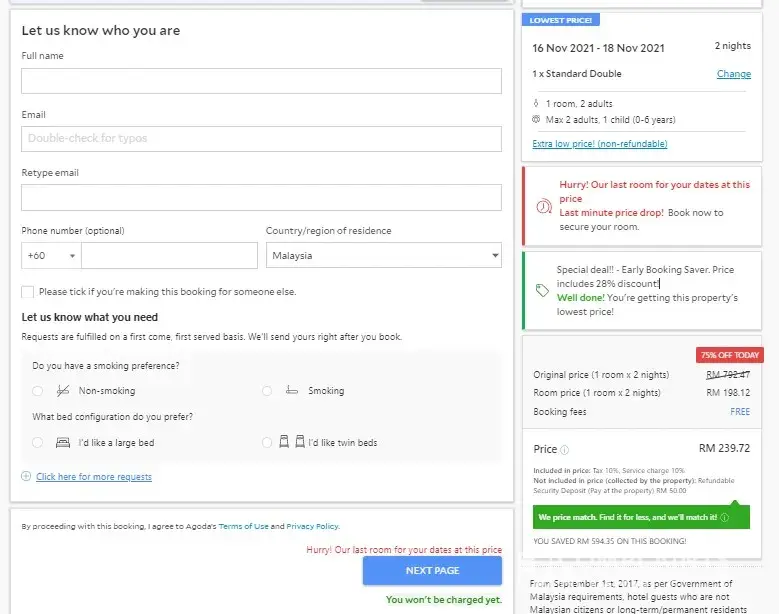This screenshot has width=779, height=614.
Task: Open Agoda's Terms of Use link
Action: pyautogui.click(x=243, y=526)
